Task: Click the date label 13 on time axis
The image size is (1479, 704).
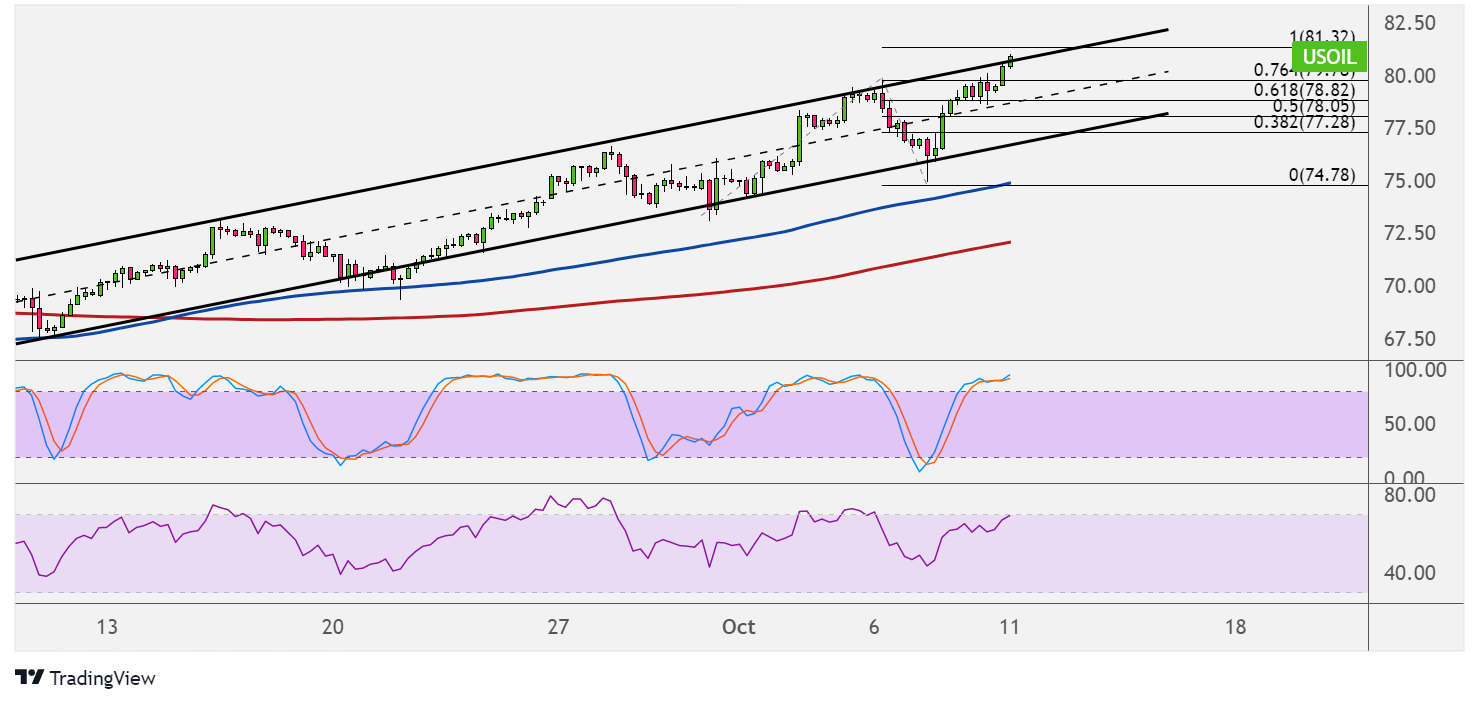Action: pyautogui.click(x=108, y=627)
